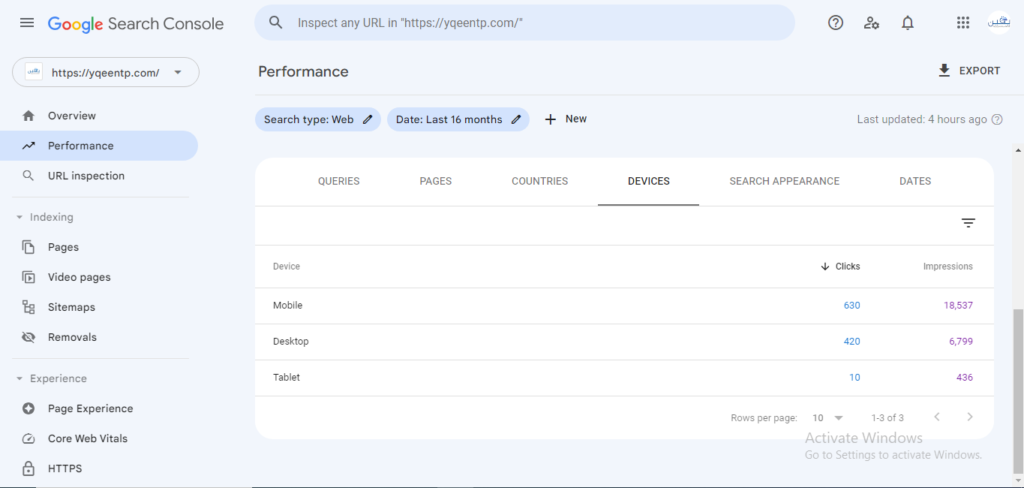The image size is (1024, 488).
Task: Open the hamburger main menu
Action: (27, 24)
